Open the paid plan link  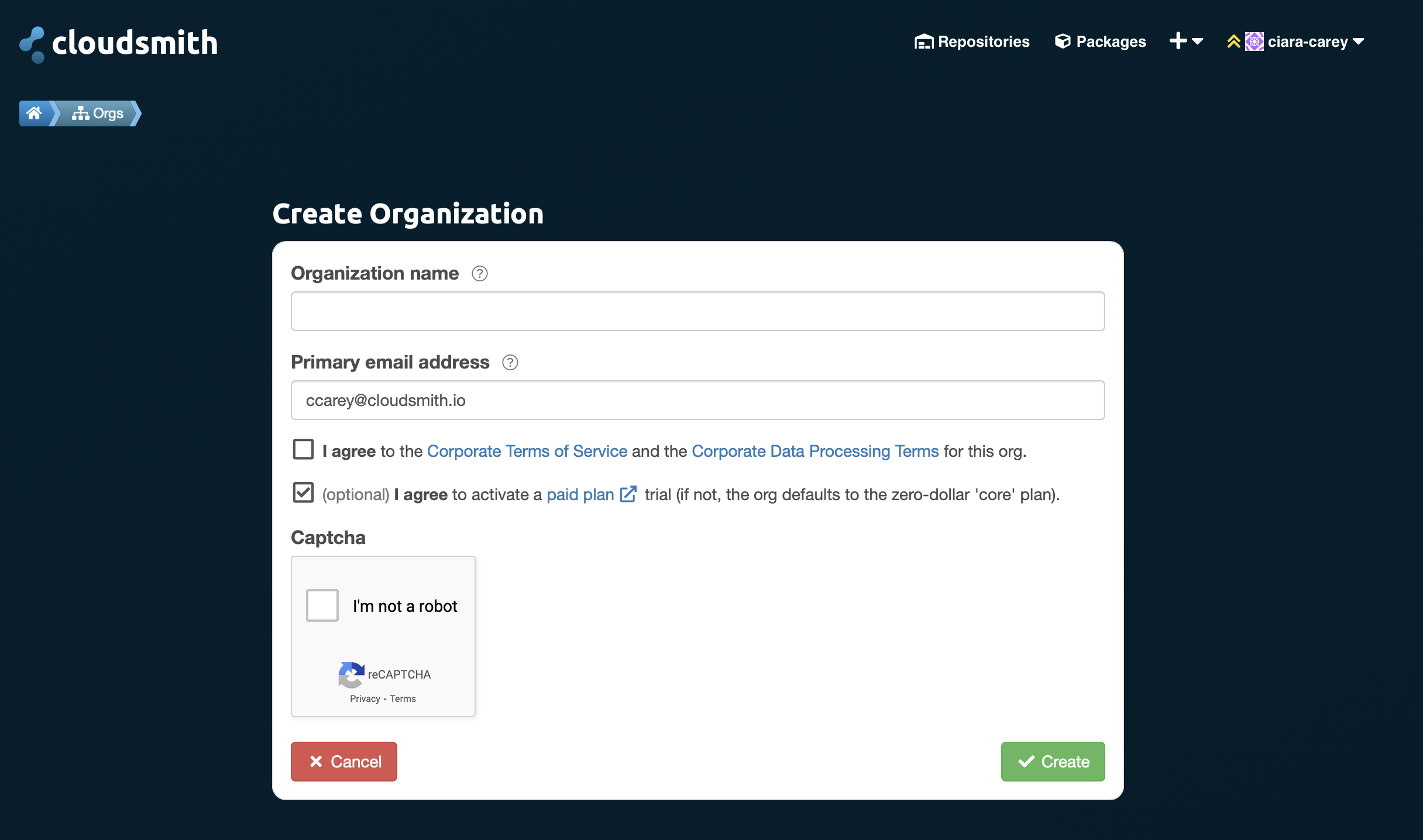click(580, 494)
